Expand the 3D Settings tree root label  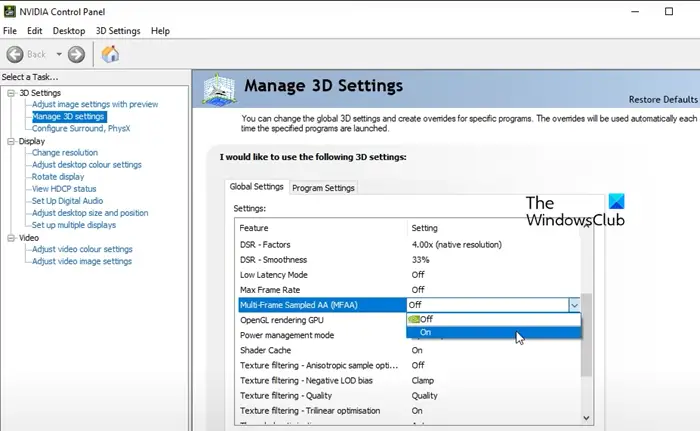point(40,93)
